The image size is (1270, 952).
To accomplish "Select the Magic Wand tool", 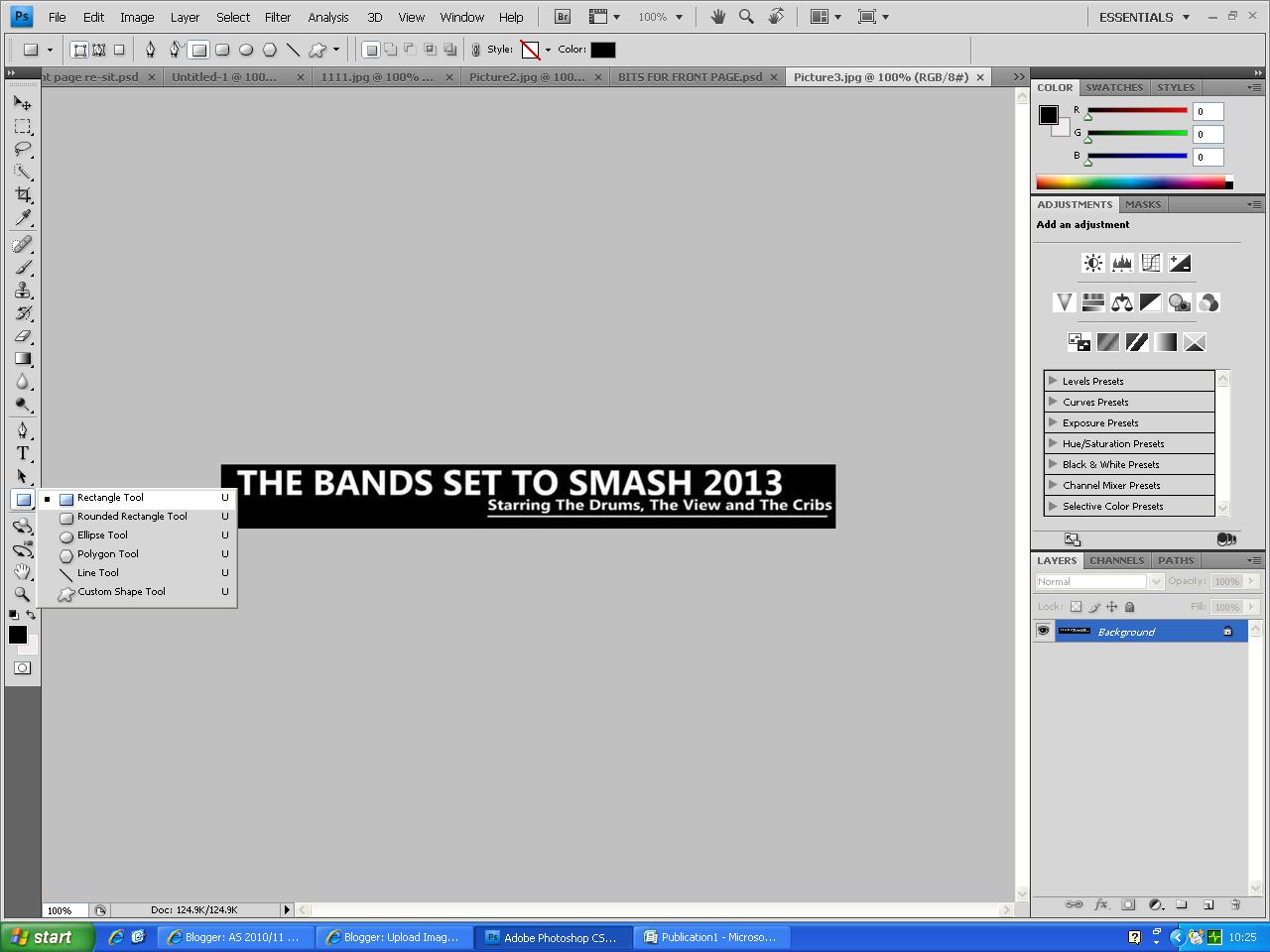I will pos(22,173).
